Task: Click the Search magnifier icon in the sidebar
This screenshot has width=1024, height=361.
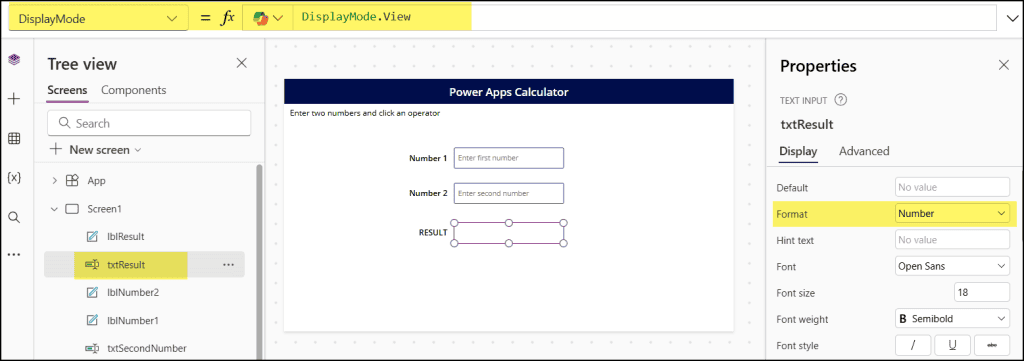Action: click(x=14, y=217)
